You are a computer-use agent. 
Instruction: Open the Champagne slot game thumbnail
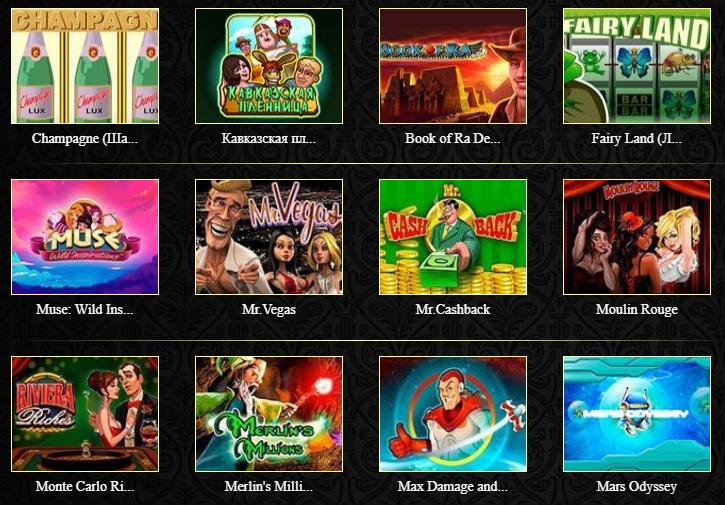85,66
